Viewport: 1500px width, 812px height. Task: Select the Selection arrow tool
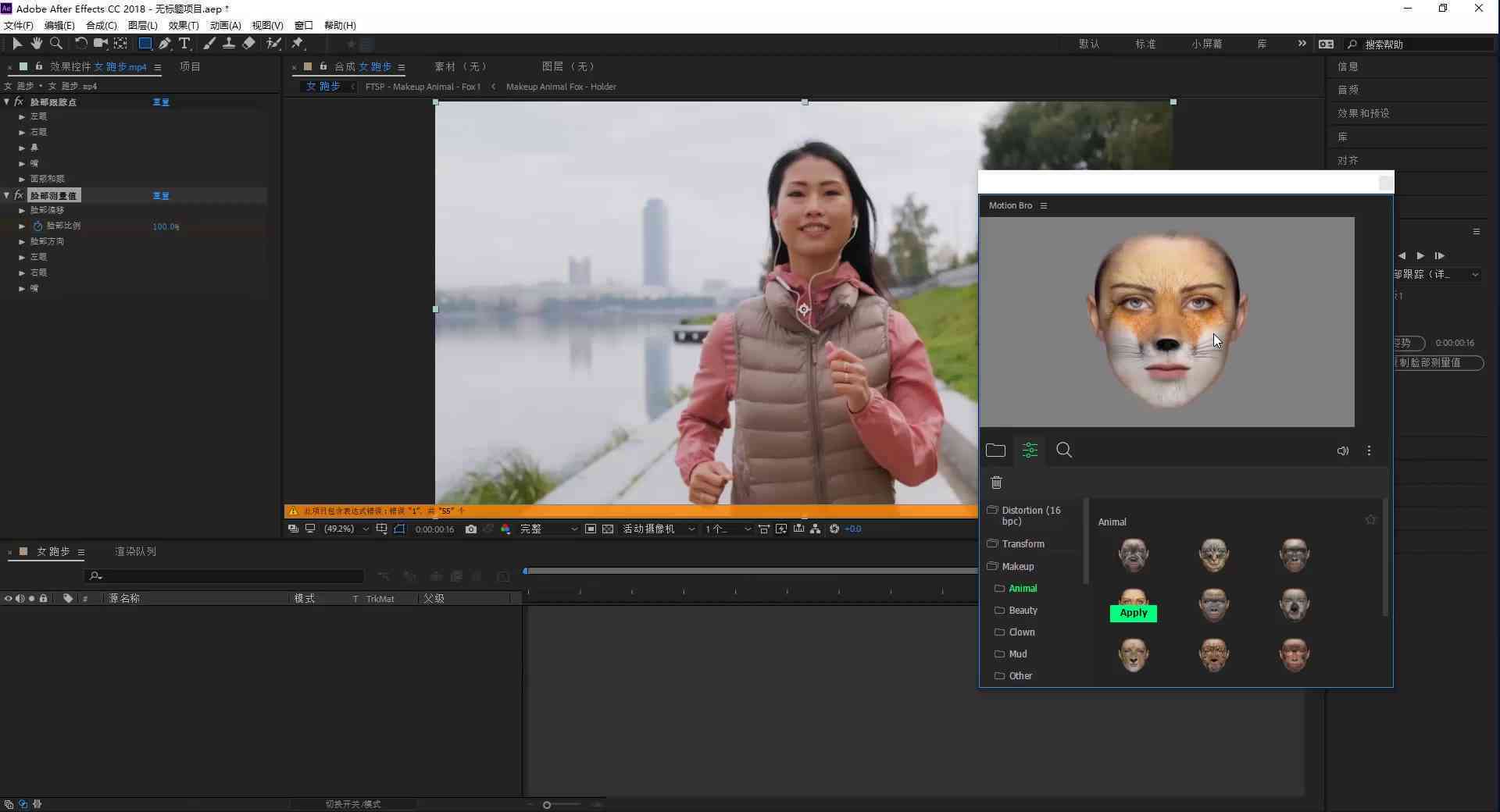tap(17, 44)
